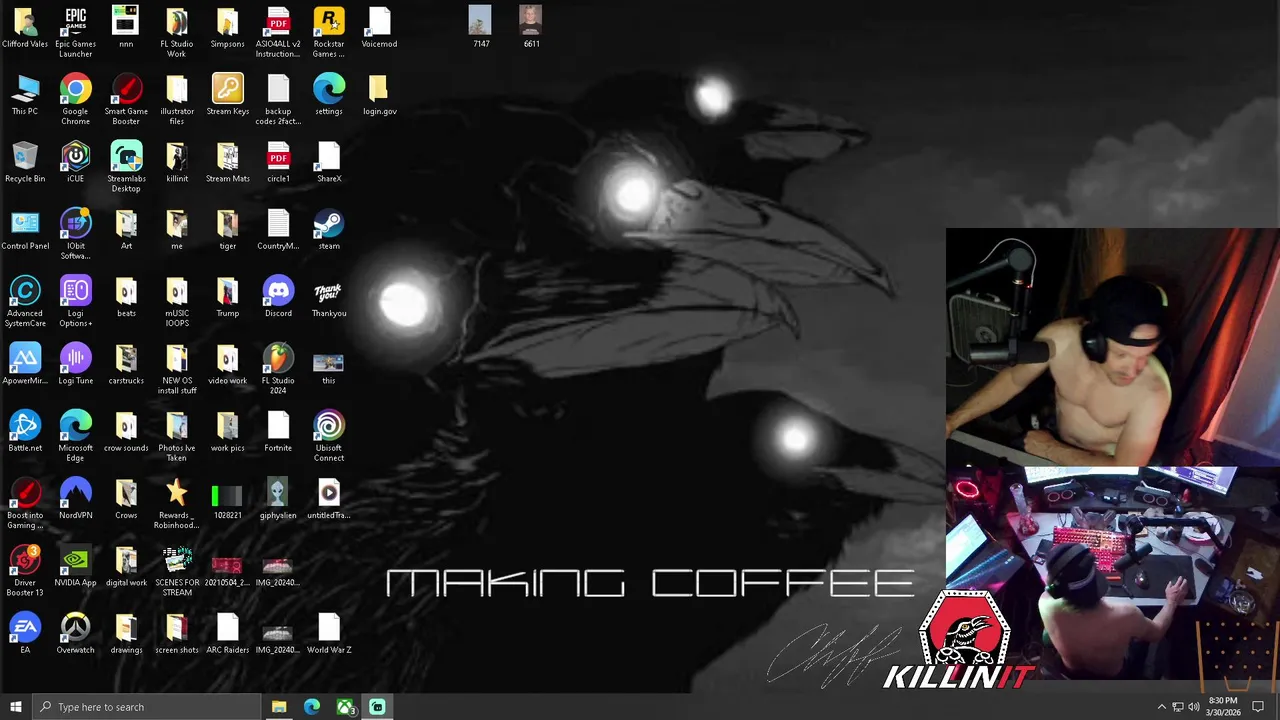Image resolution: width=1280 pixels, height=720 pixels.
Task: Select the circle1 PDF file
Action: 278,162
